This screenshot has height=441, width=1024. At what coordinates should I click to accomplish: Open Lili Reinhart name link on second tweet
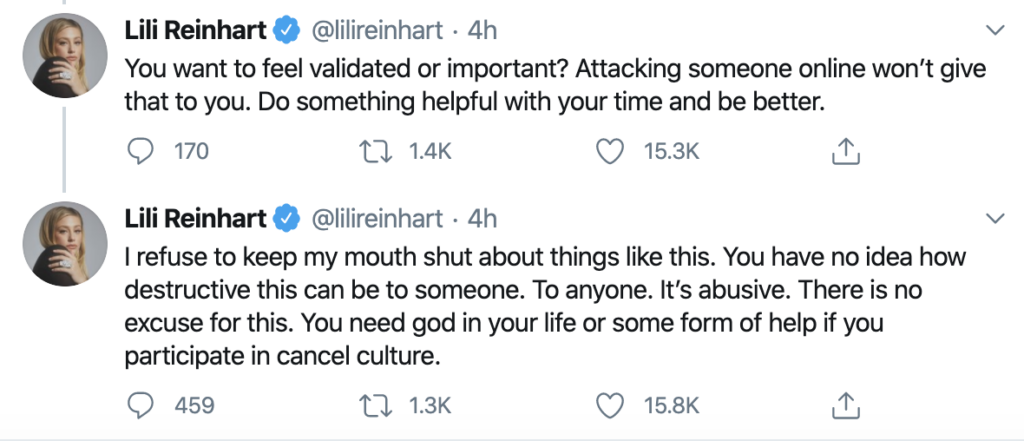[x=196, y=218]
